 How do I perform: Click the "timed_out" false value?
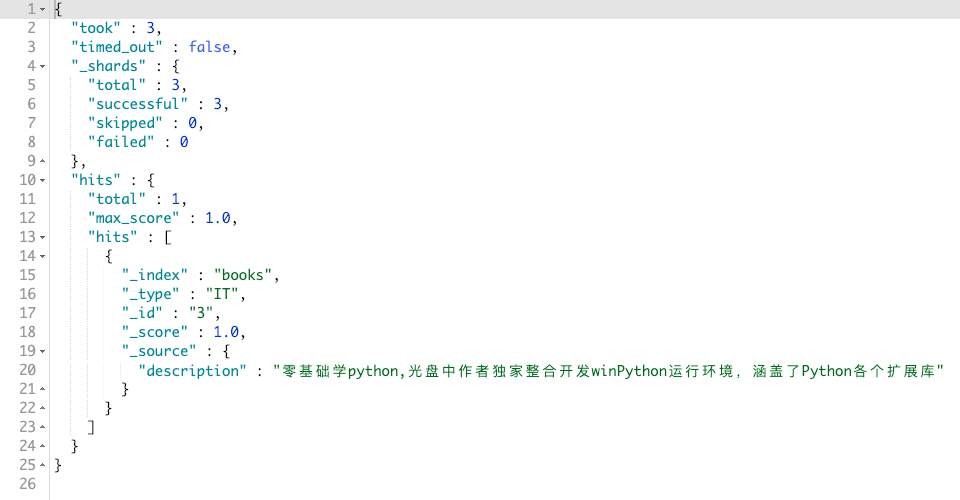tap(209, 47)
